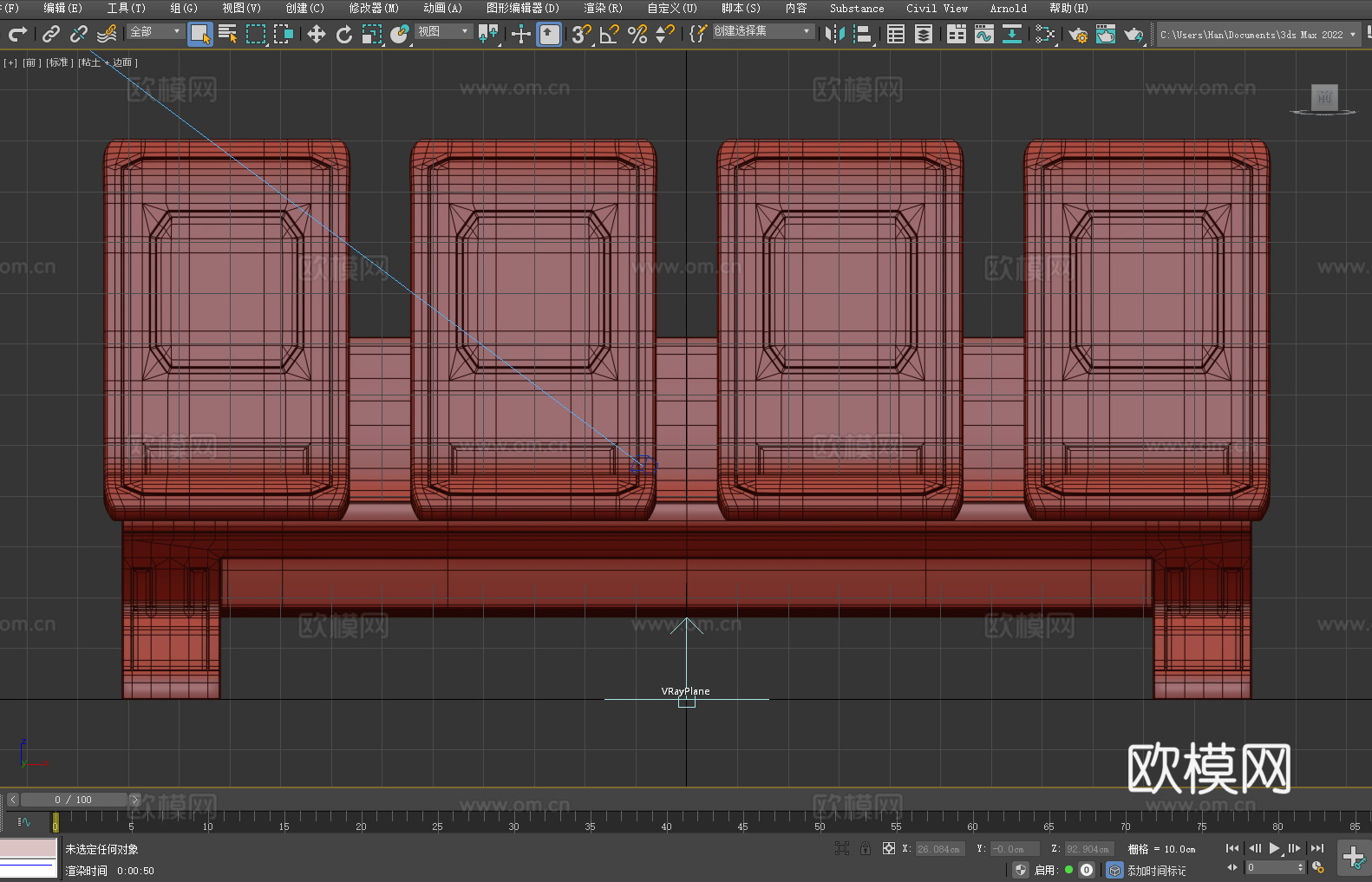Open the Rendered Frame Window icon
The image size is (1372, 882).
pyautogui.click(x=1106, y=34)
